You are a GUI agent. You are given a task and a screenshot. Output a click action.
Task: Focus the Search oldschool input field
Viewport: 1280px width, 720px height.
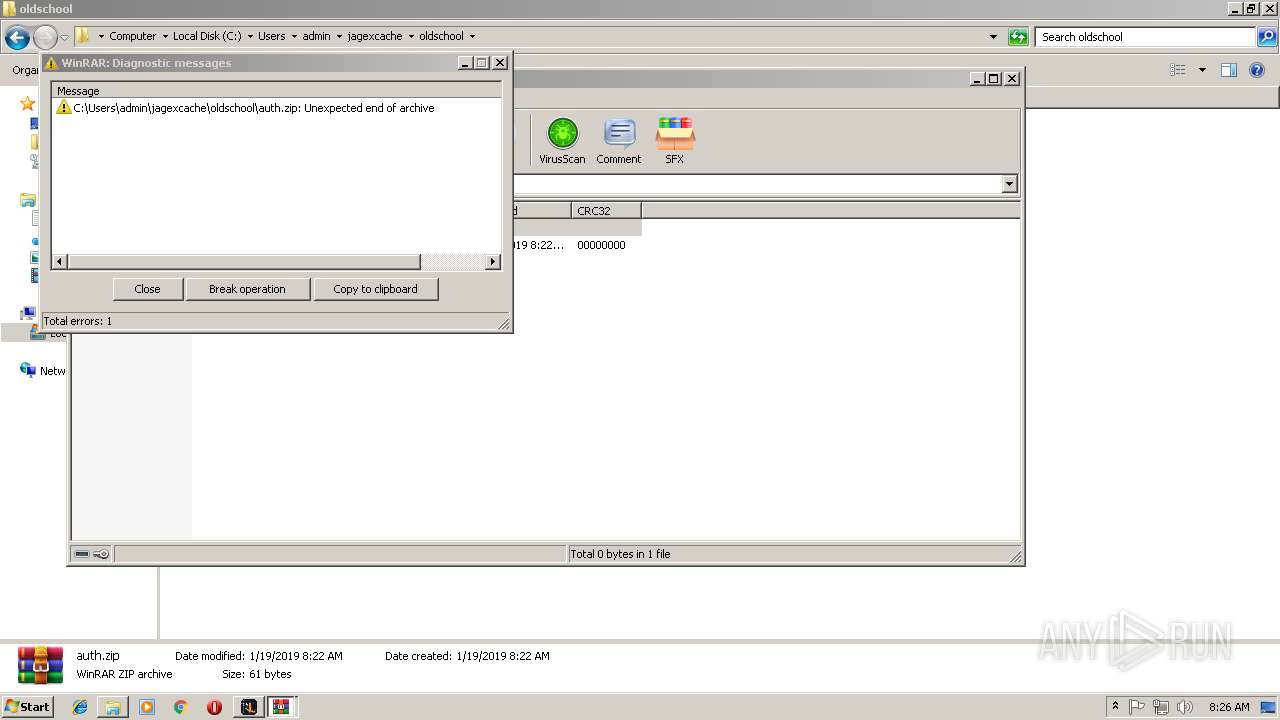click(x=1145, y=37)
